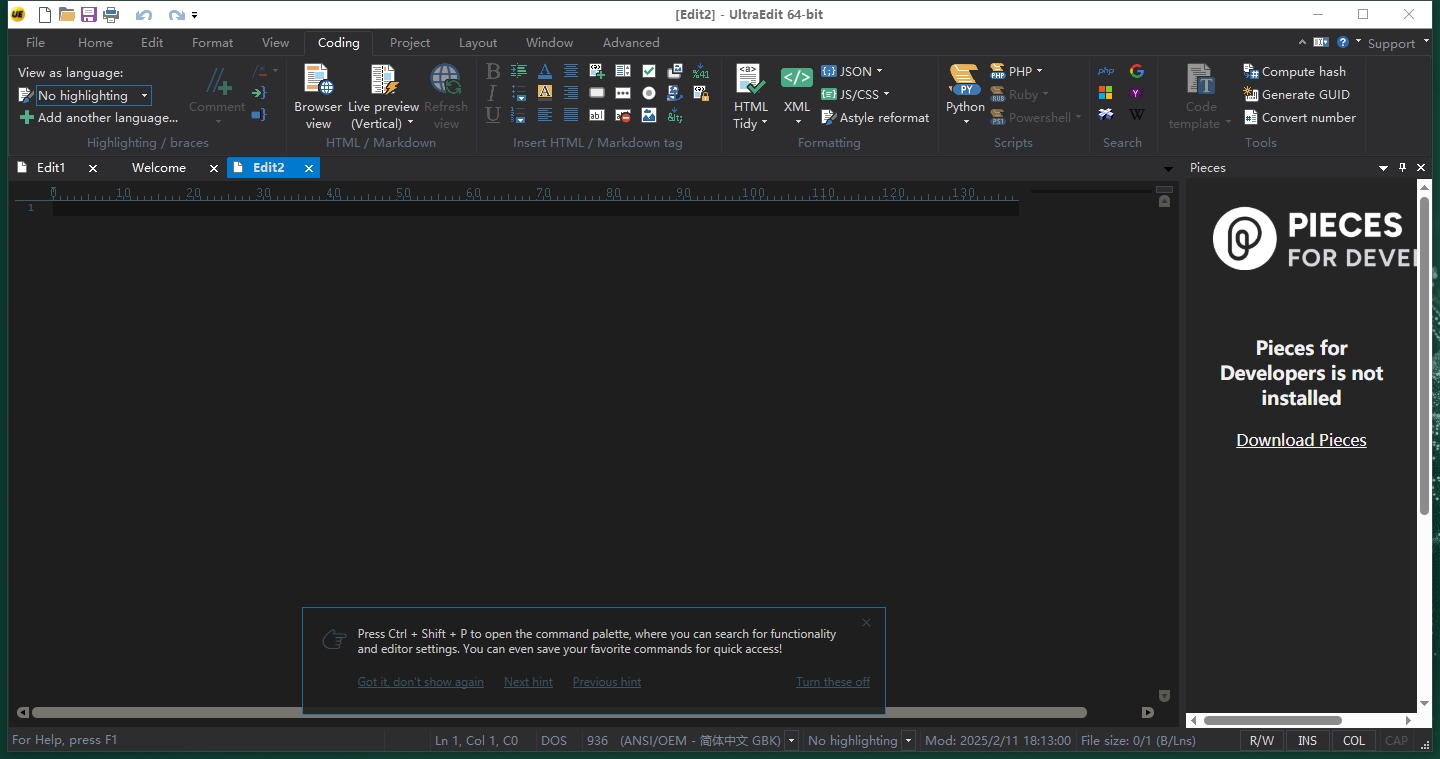Expand the JSON formatting dropdown

[x=880, y=71]
